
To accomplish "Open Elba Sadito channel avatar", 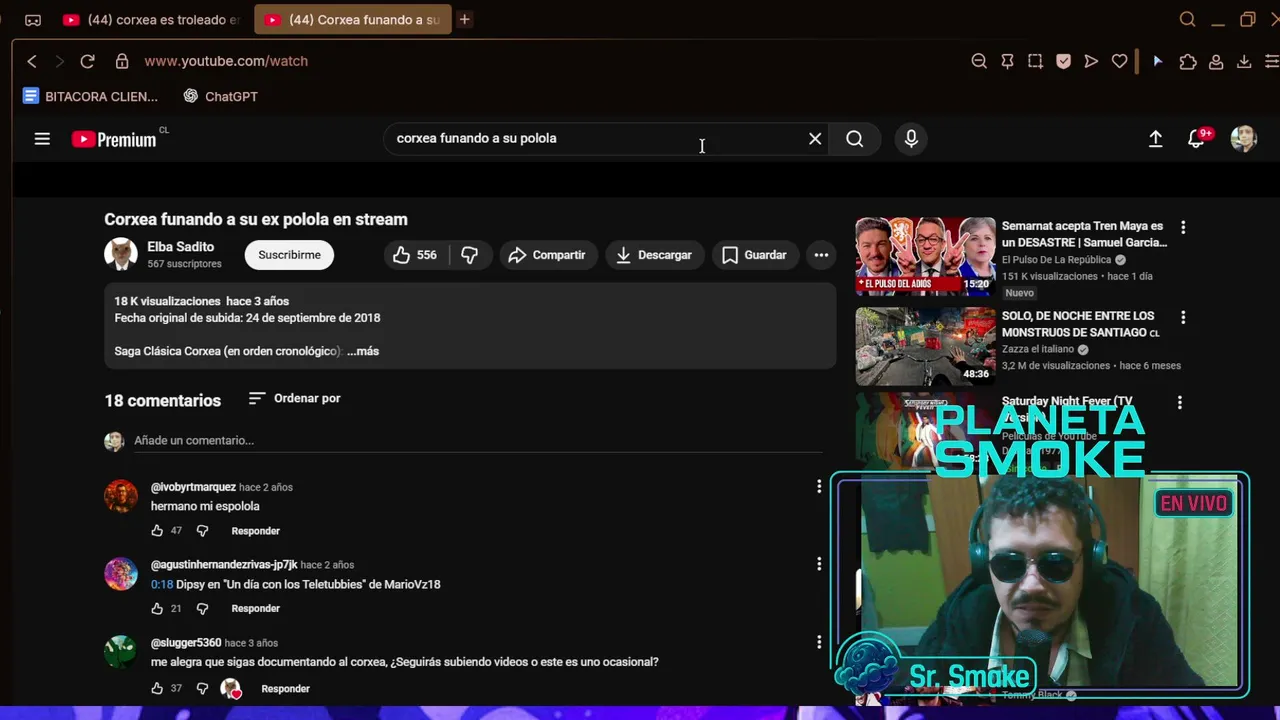I will tap(121, 254).
